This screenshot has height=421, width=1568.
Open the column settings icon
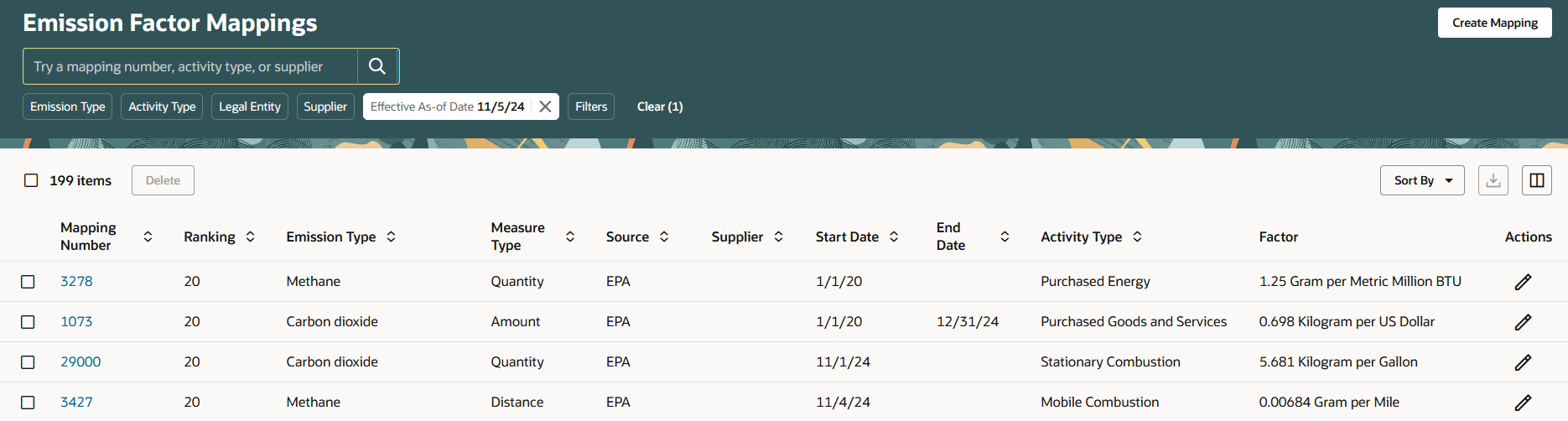[1537, 180]
